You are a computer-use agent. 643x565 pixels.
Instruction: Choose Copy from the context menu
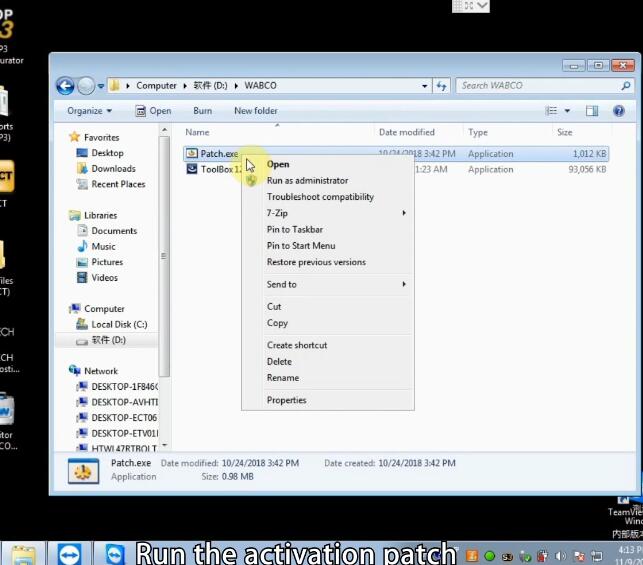coord(328,323)
